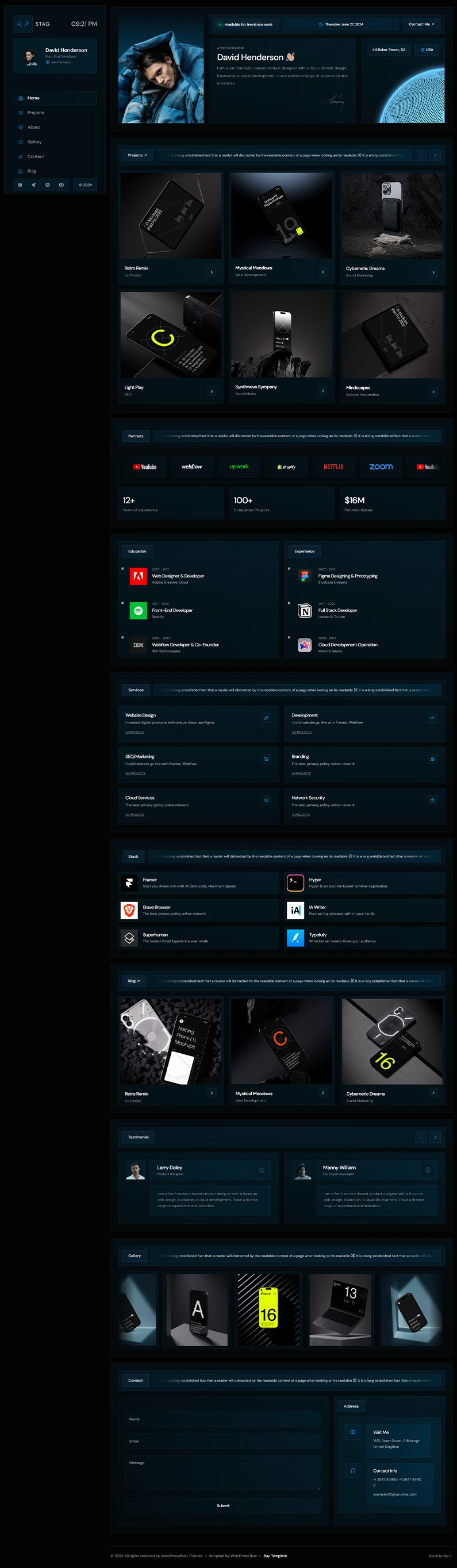The width and height of the screenshot is (457, 1568).
Task: Click the headphones icon beside Contact Info
Action: coord(352,1470)
